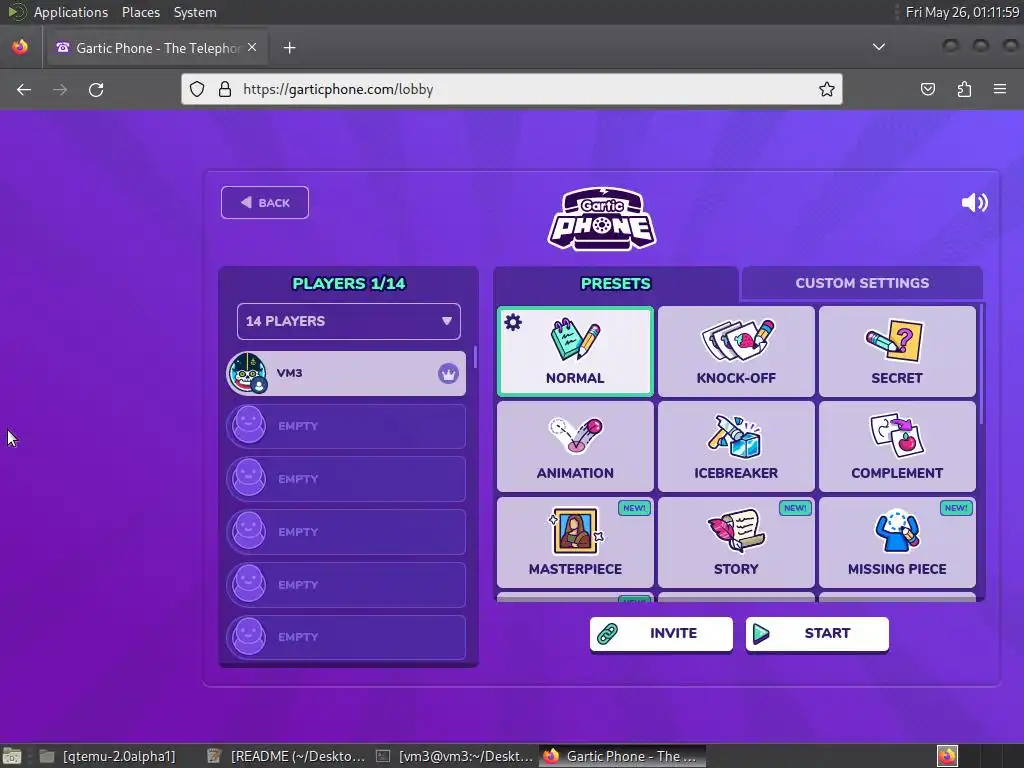Switch to the Custom Settings tab

click(862, 283)
